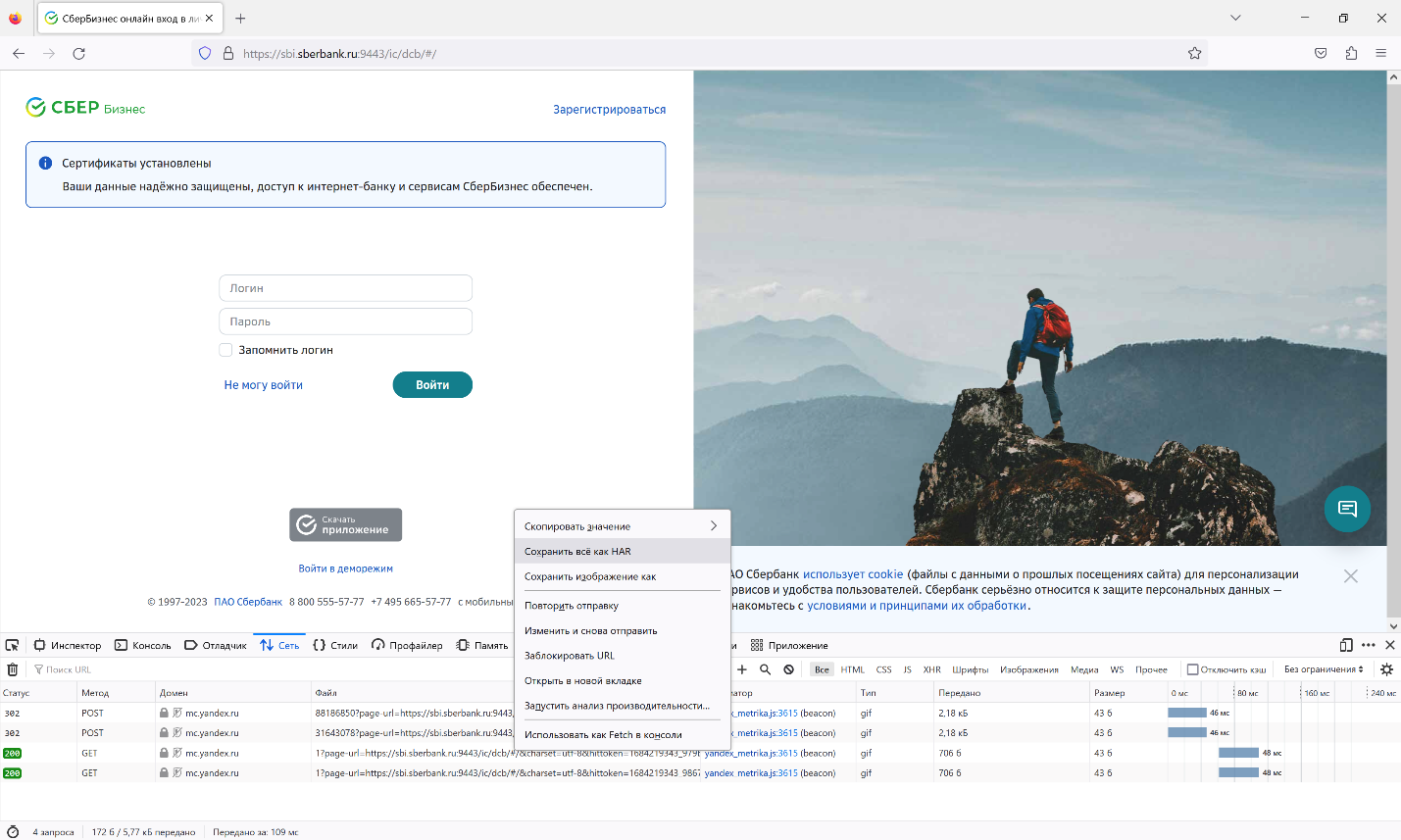Click the site security padlock icon

[228, 53]
